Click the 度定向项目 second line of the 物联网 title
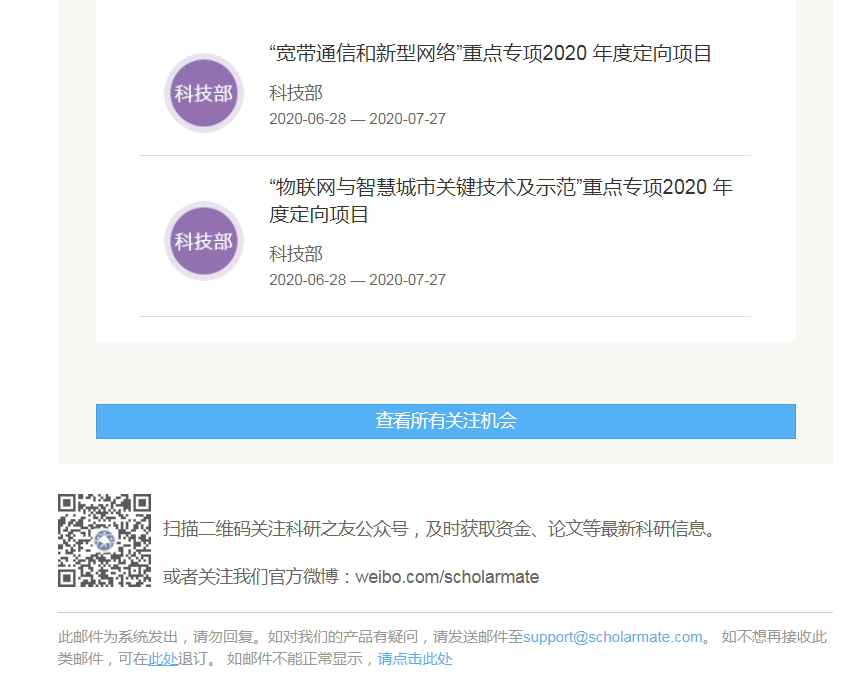This screenshot has width=856, height=680. pos(319,215)
